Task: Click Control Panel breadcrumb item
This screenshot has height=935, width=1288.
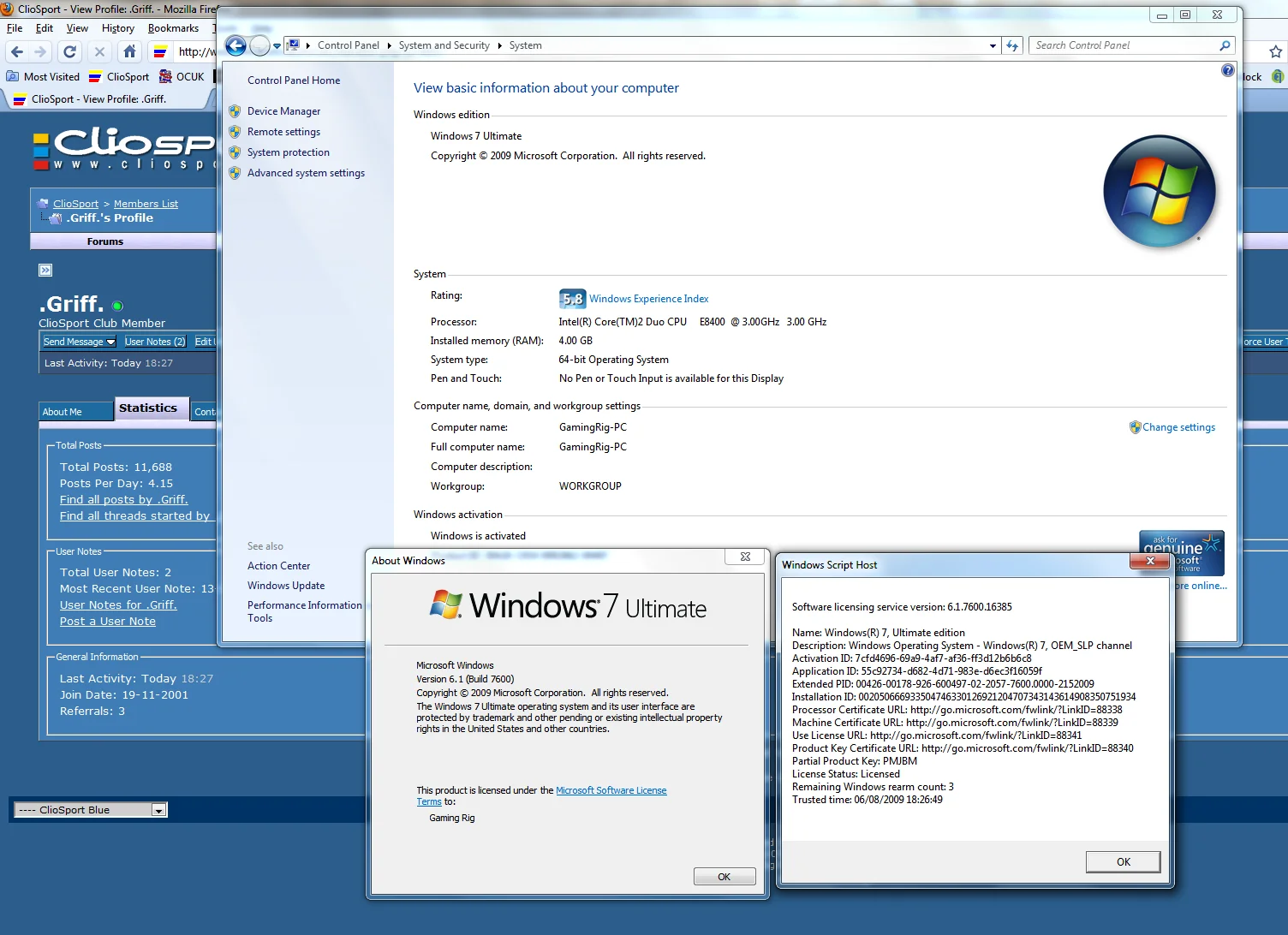Action: (x=349, y=46)
